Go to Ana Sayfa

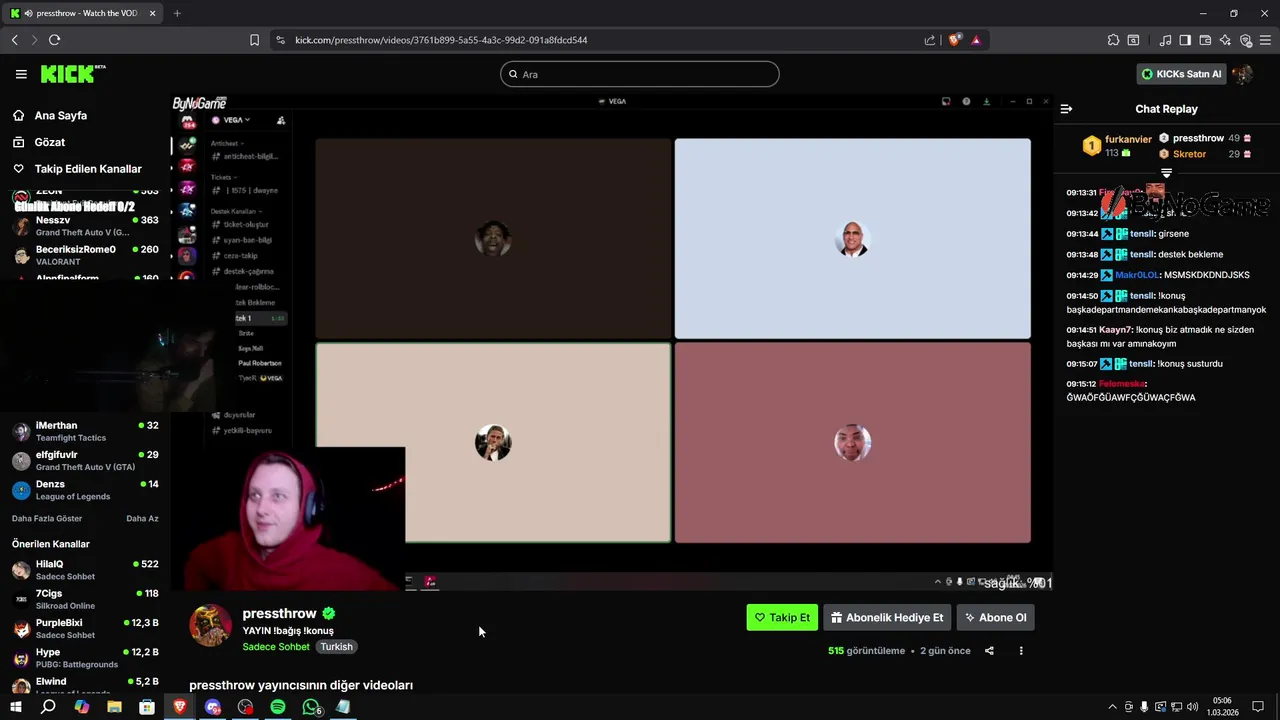point(61,116)
